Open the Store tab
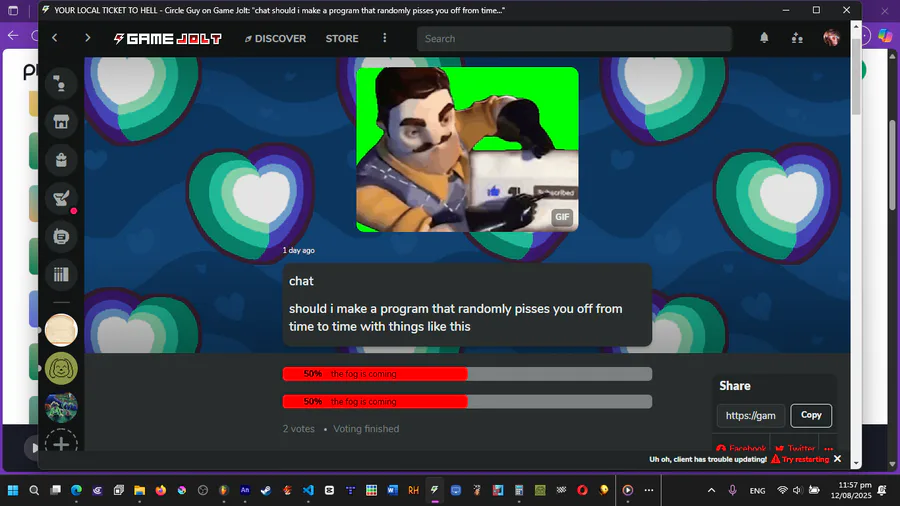 342,38
